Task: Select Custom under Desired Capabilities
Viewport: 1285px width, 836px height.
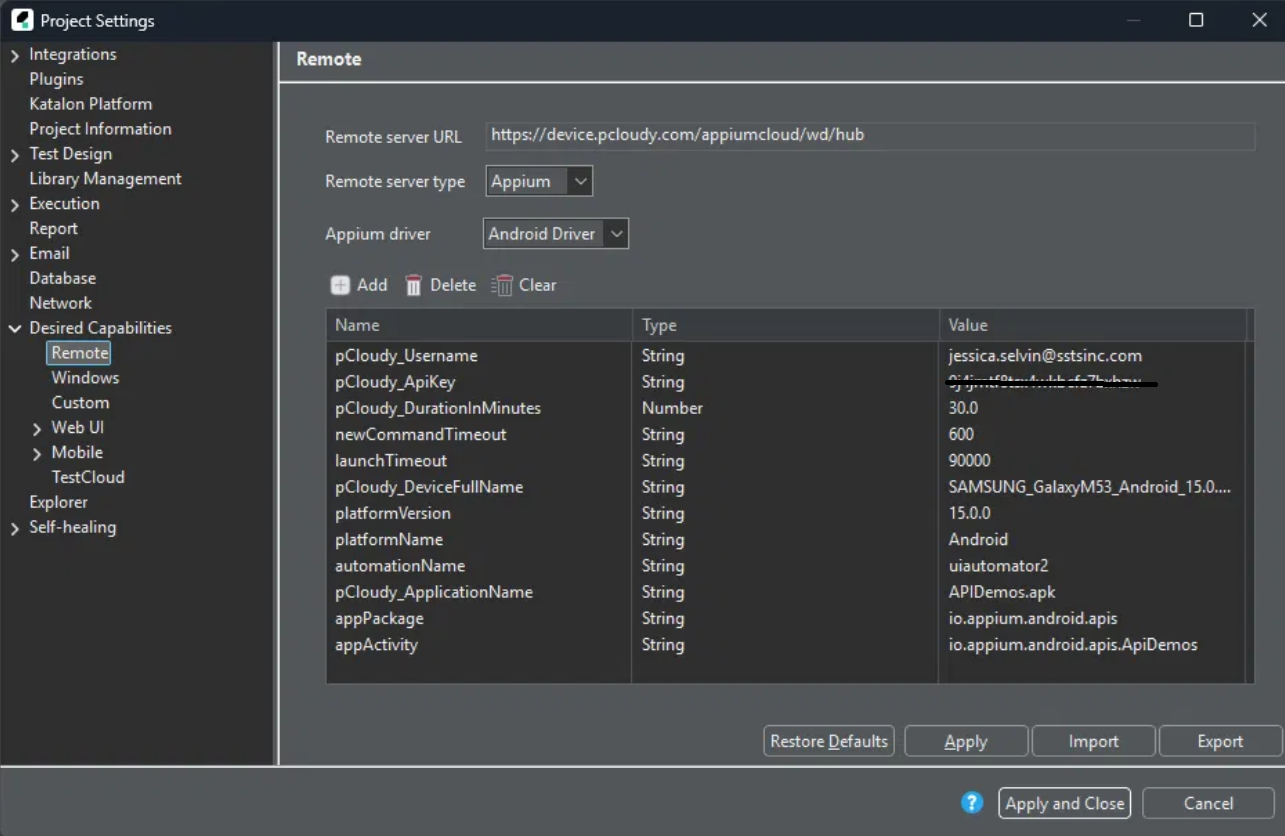Action: point(80,403)
